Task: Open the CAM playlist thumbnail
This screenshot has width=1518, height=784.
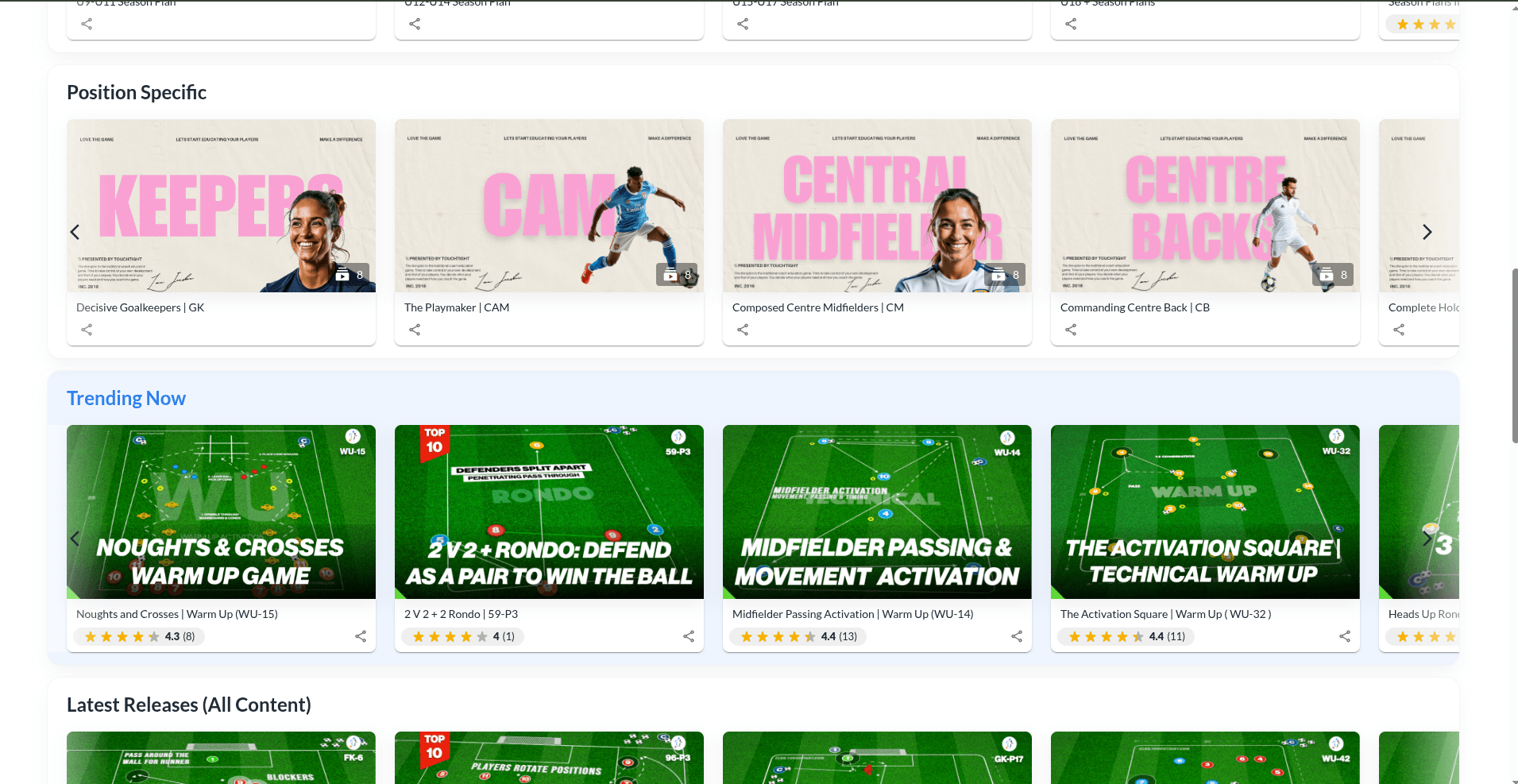Action: (x=549, y=206)
